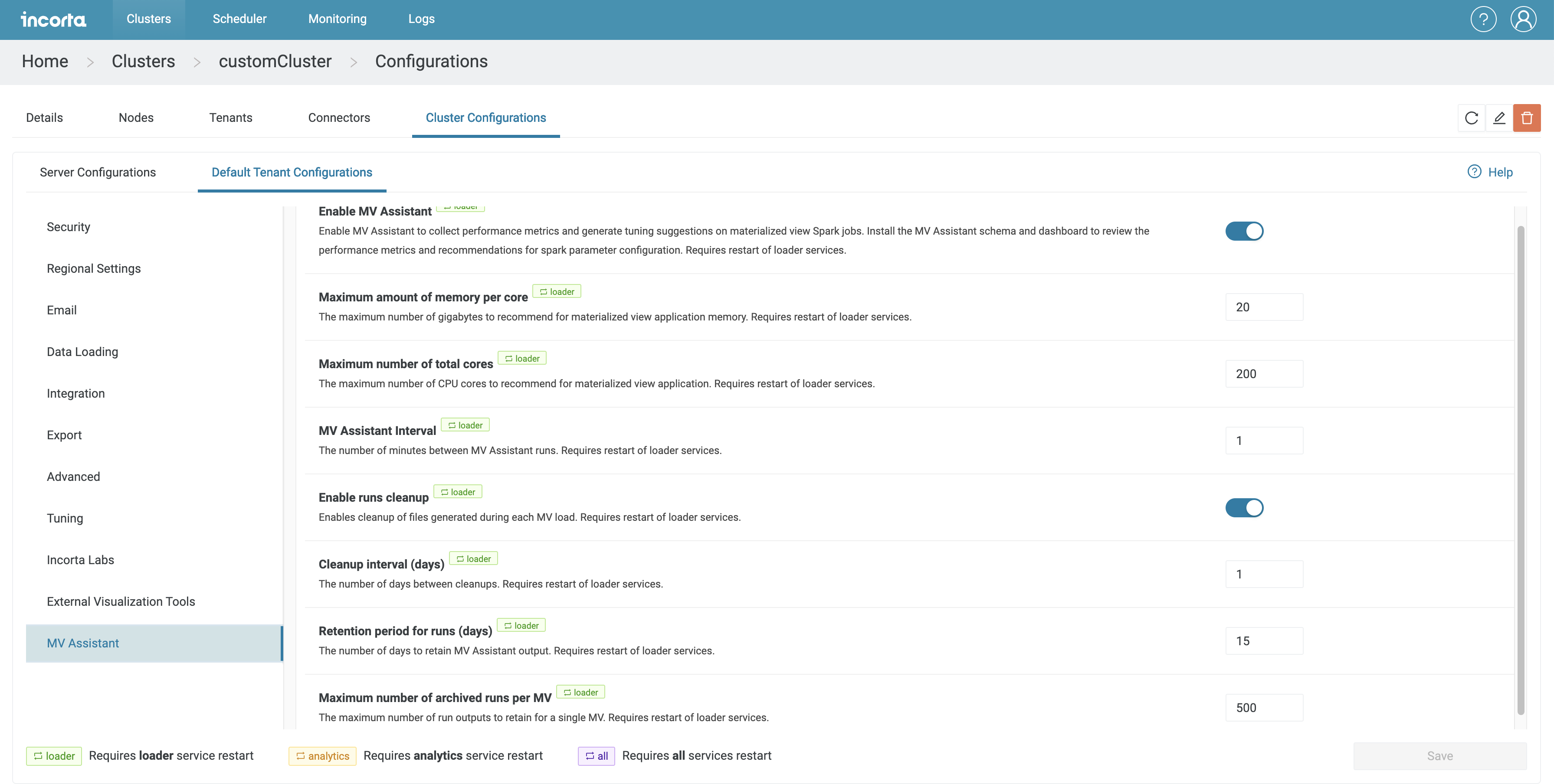The image size is (1554, 784).
Task: Click the analytics legend badge at bottom
Action: [x=322, y=756]
